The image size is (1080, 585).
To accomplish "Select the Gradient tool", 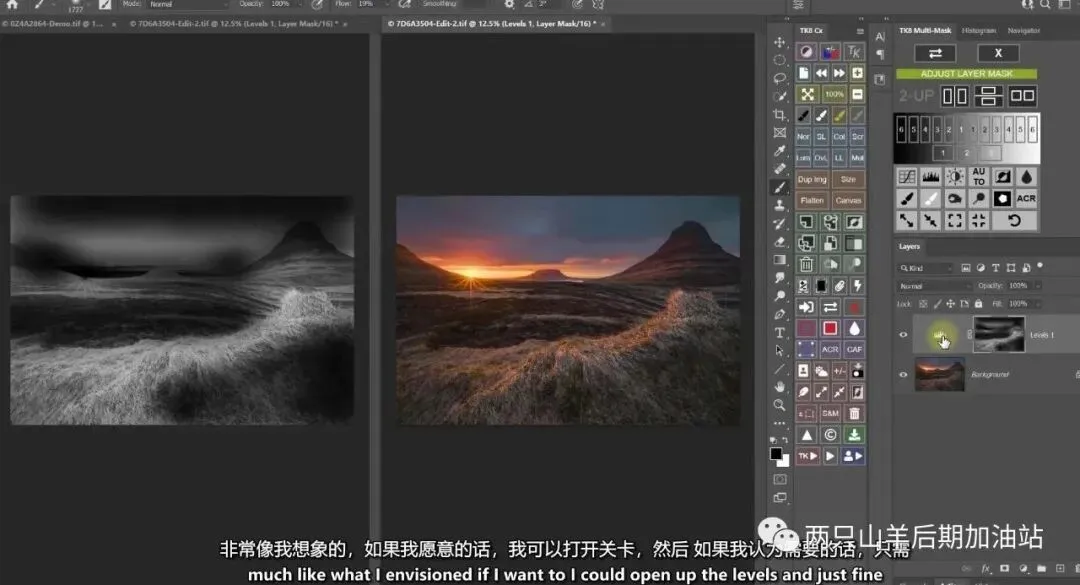I will 779,260.
